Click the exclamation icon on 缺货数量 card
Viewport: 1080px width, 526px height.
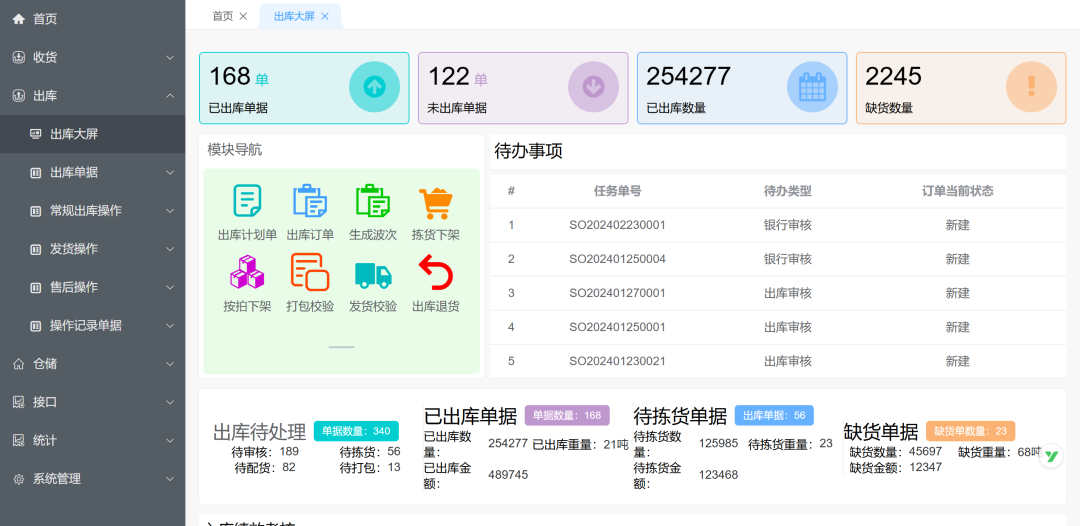click(x=1031, y=87)
